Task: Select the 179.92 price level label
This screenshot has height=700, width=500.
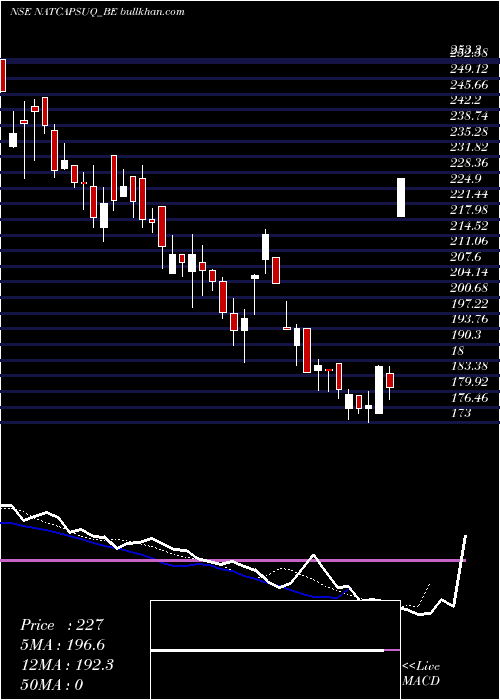Action: (x=469, y=382)
